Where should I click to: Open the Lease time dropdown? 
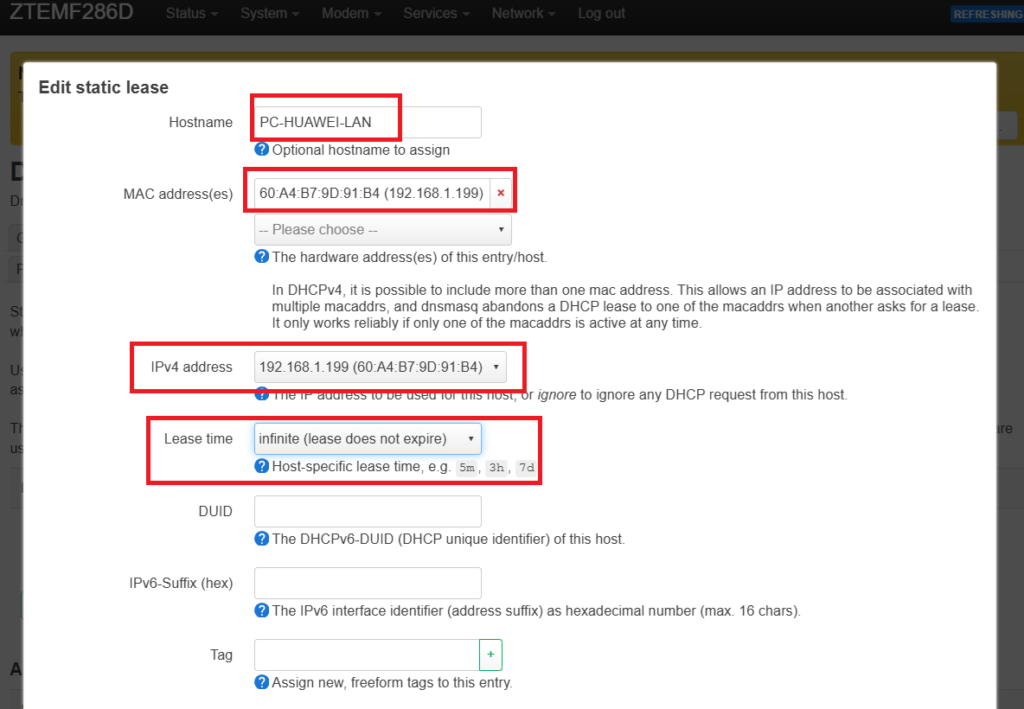[x=367, y=439]
